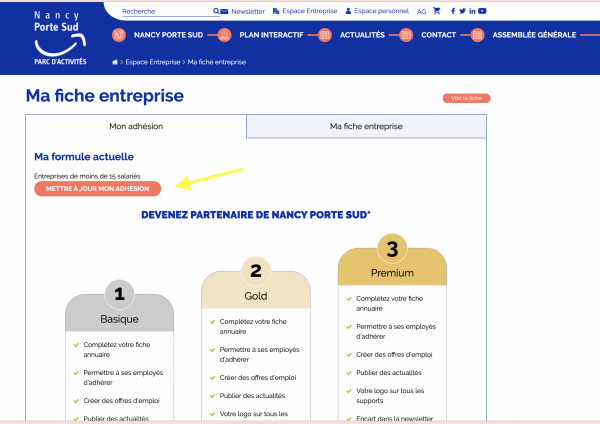Viewport: 600px width, 424px height.
Task: Open the CONTACT menu
Action: [439, 35]
